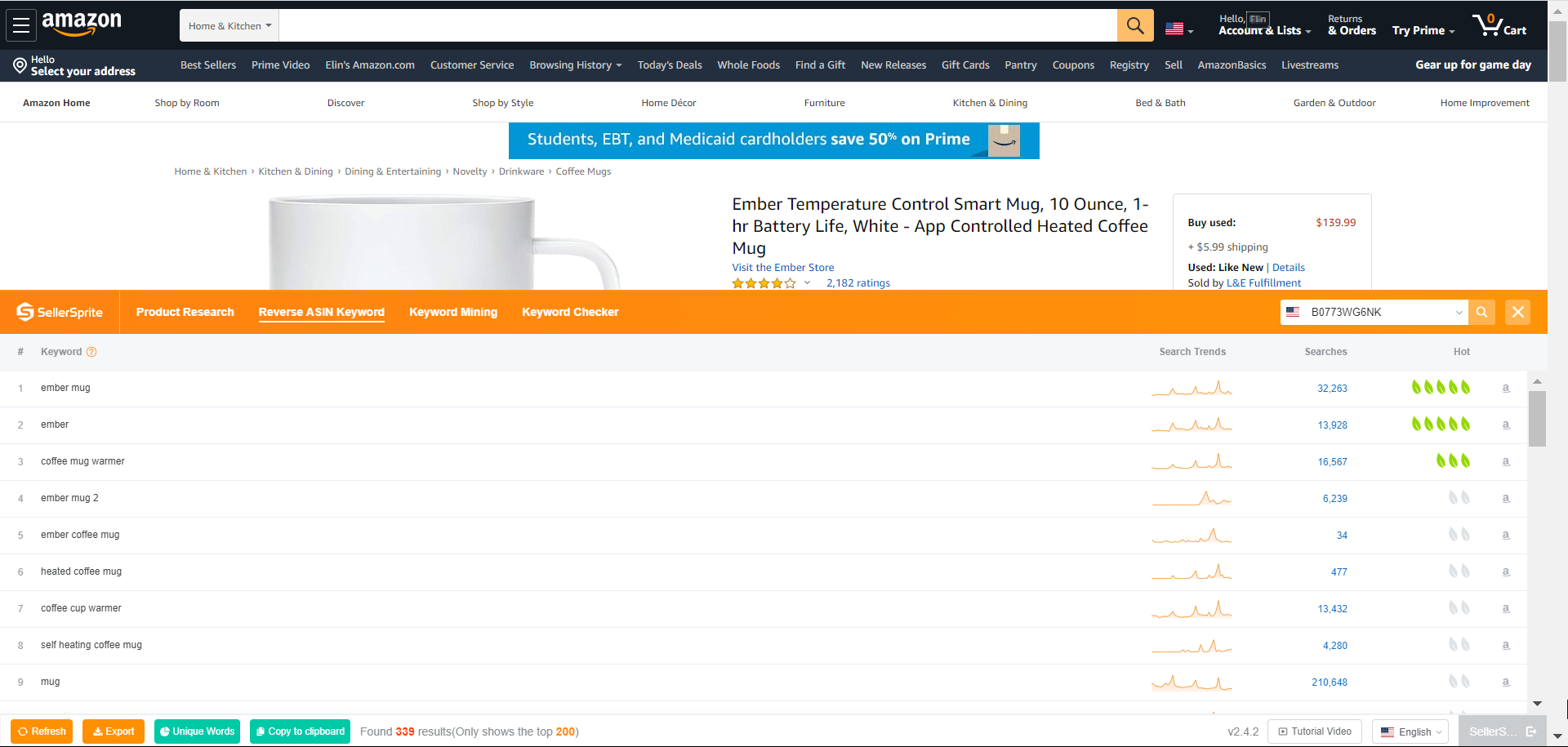Open the Amazon hamburger menu
This screenshot has height=747, width=1568.
coord(21,25)
